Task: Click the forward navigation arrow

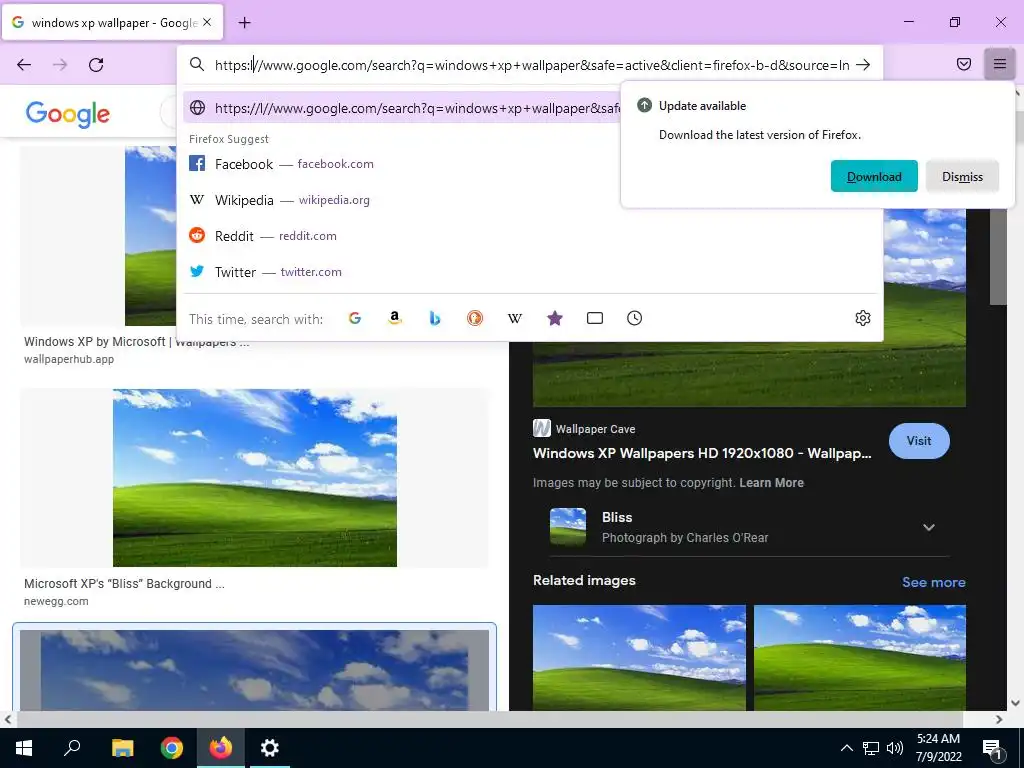Action: pos(60,65)
